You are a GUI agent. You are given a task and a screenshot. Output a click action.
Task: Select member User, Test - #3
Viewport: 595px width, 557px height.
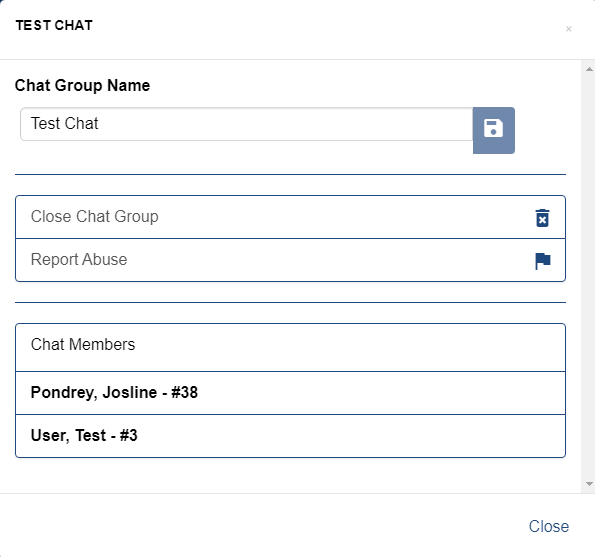click(290, 436)
